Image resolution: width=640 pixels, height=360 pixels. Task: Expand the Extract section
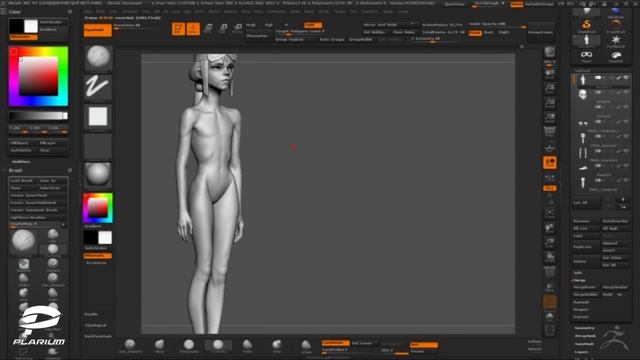(x=581, y=317)
